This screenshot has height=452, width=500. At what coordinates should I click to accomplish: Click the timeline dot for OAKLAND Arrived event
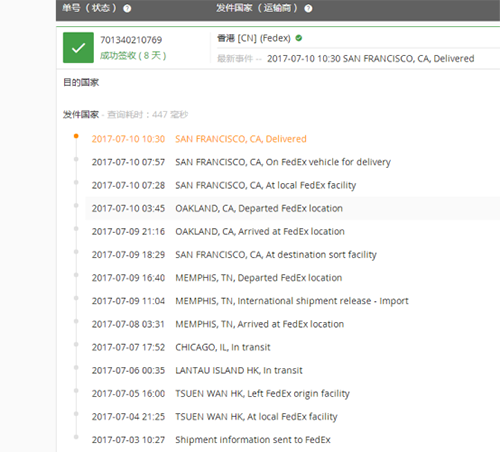[76, 229]
